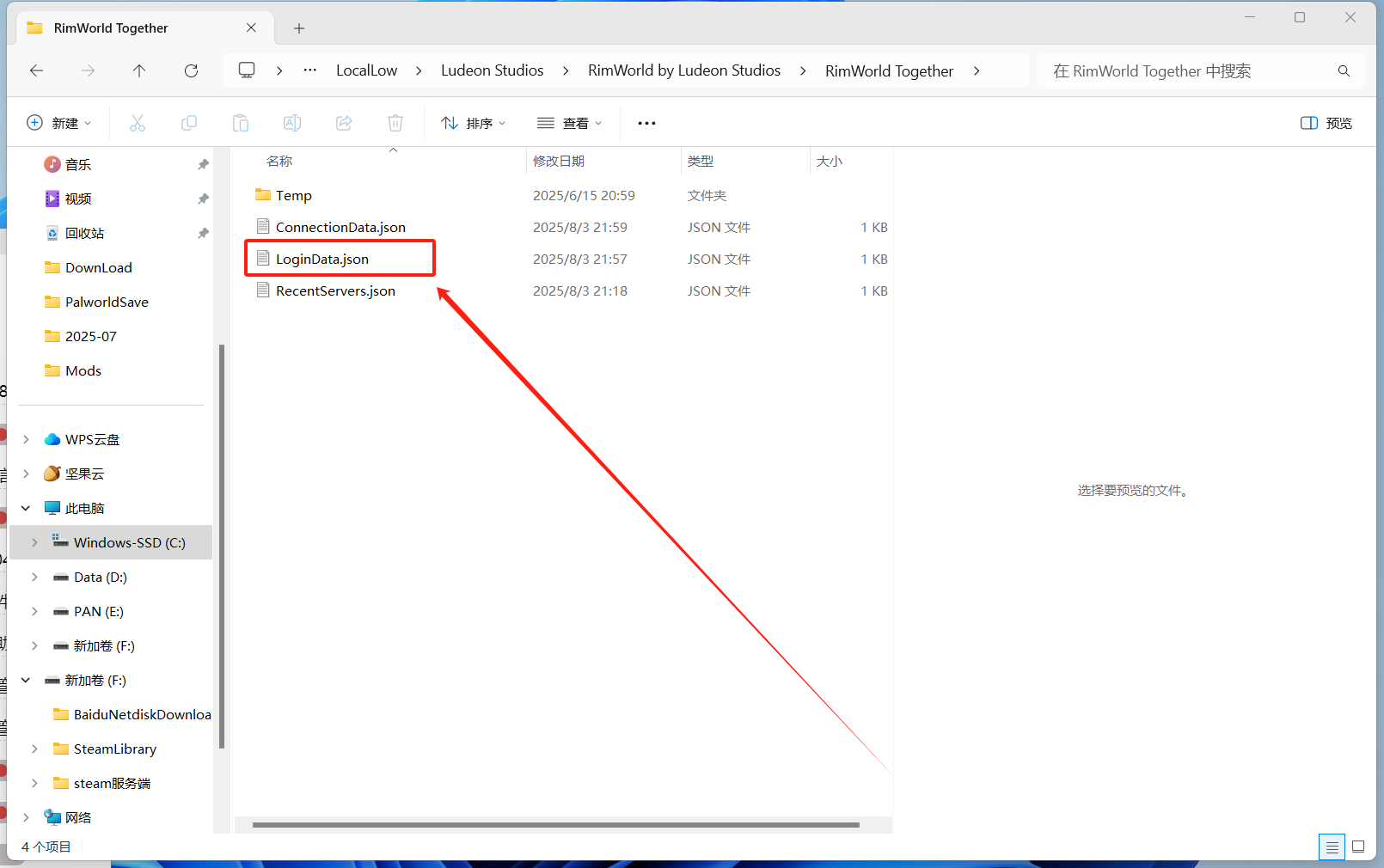The image size is (1384, 868).
Task: Click the navigation pane vertical scrollbar
Action: click(222, 546)
